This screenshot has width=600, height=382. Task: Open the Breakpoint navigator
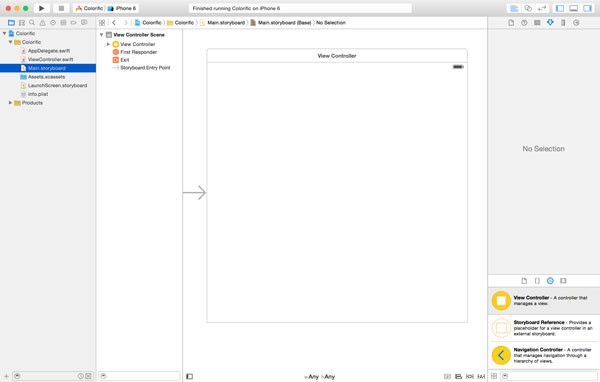(x=73, y=23)
